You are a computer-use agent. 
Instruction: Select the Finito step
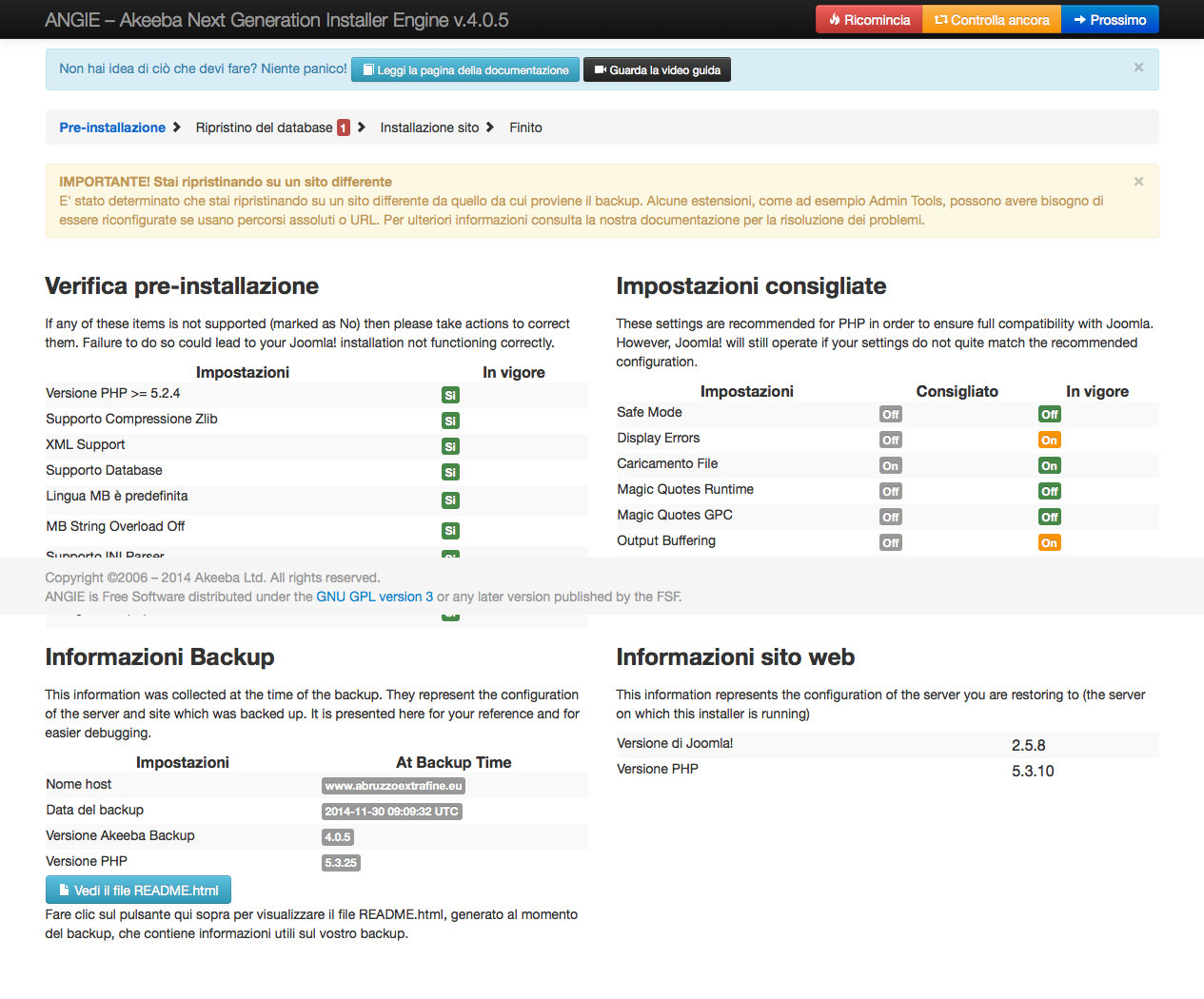(525, 127)
